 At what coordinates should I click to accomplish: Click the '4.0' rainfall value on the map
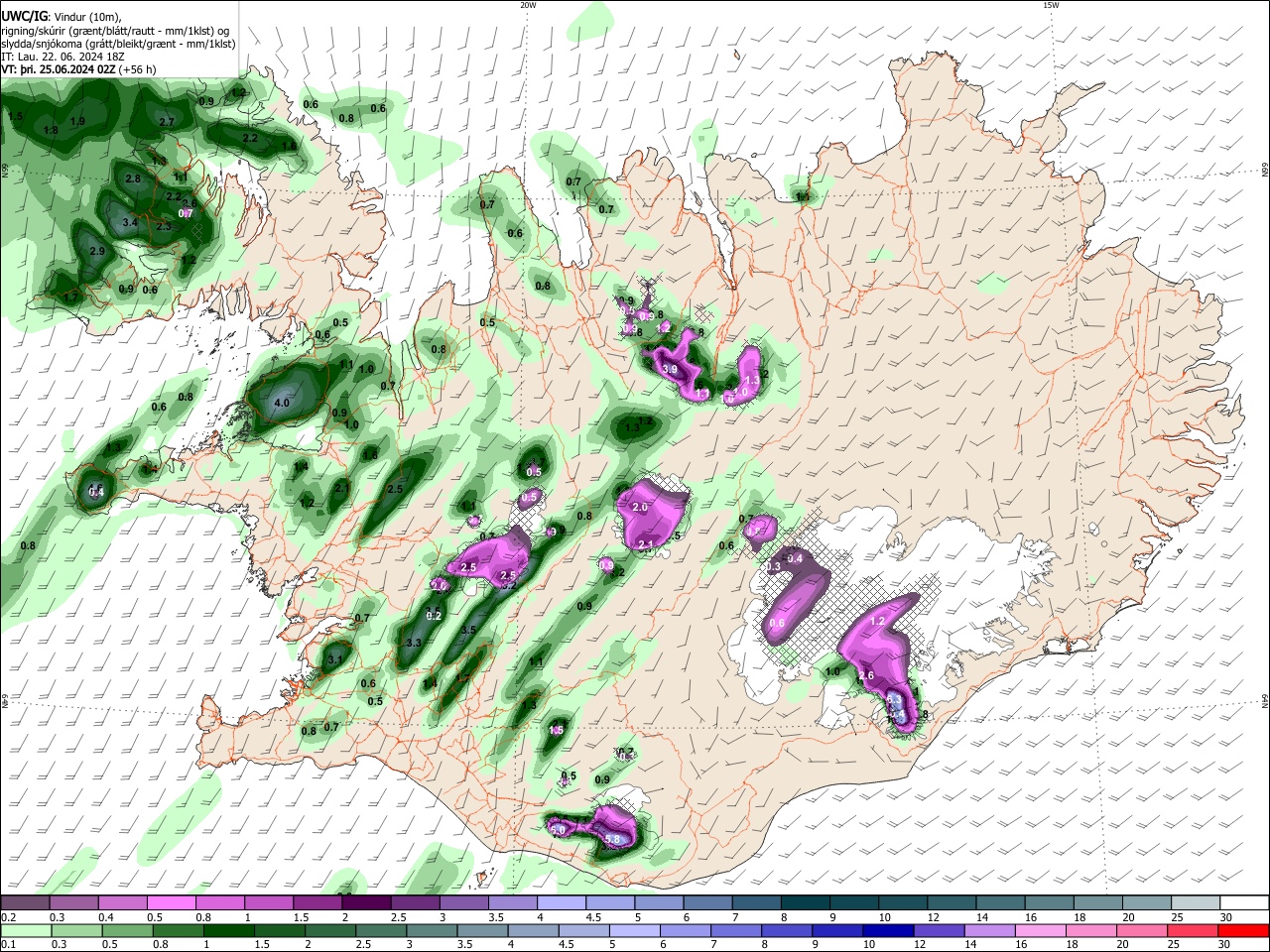coord(282,404)
